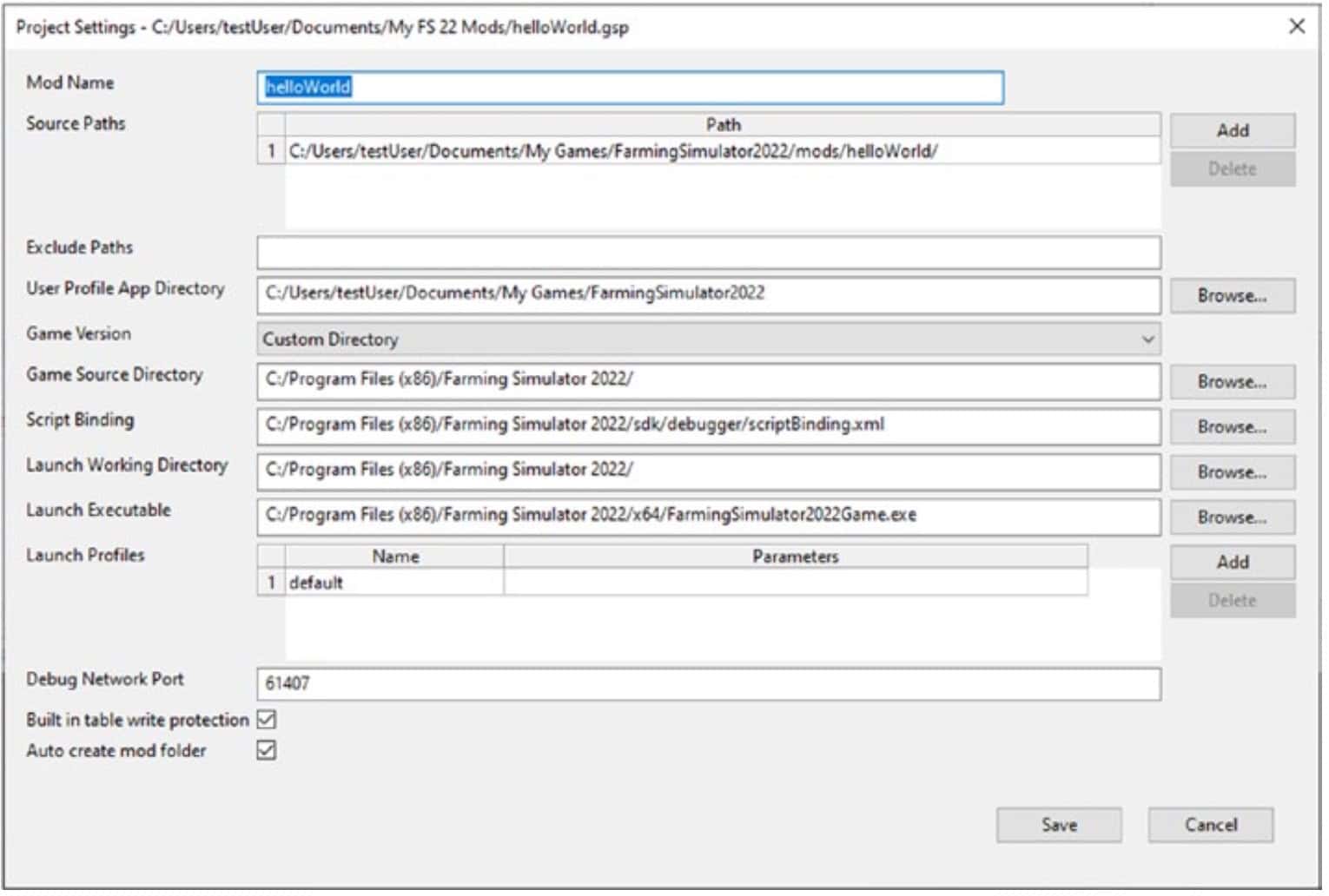Viewport: 1329px width, 896px height.
Task: Click row number 1 in Source Paths
Action: (x=271, y=151)
